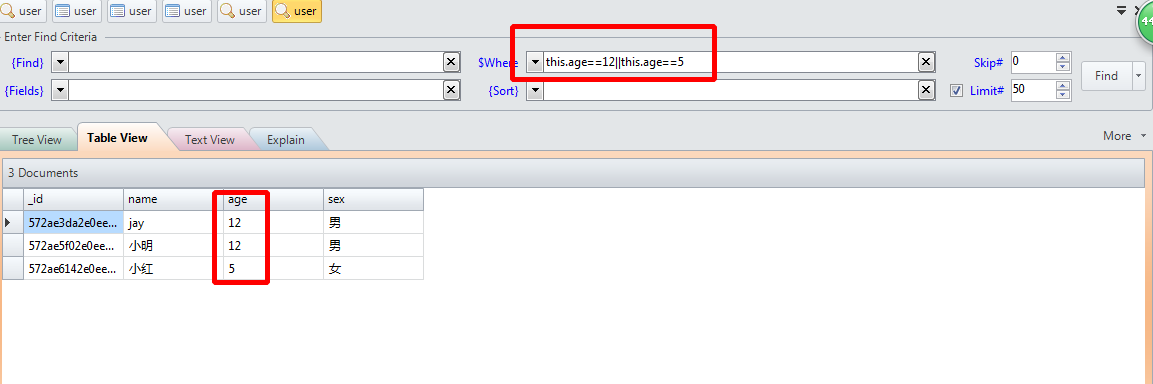Viewport: 1153px width, 384px height.
Task: Select the row header of the 小红 row
Action: pyautogui.click(x=13, y=269)
